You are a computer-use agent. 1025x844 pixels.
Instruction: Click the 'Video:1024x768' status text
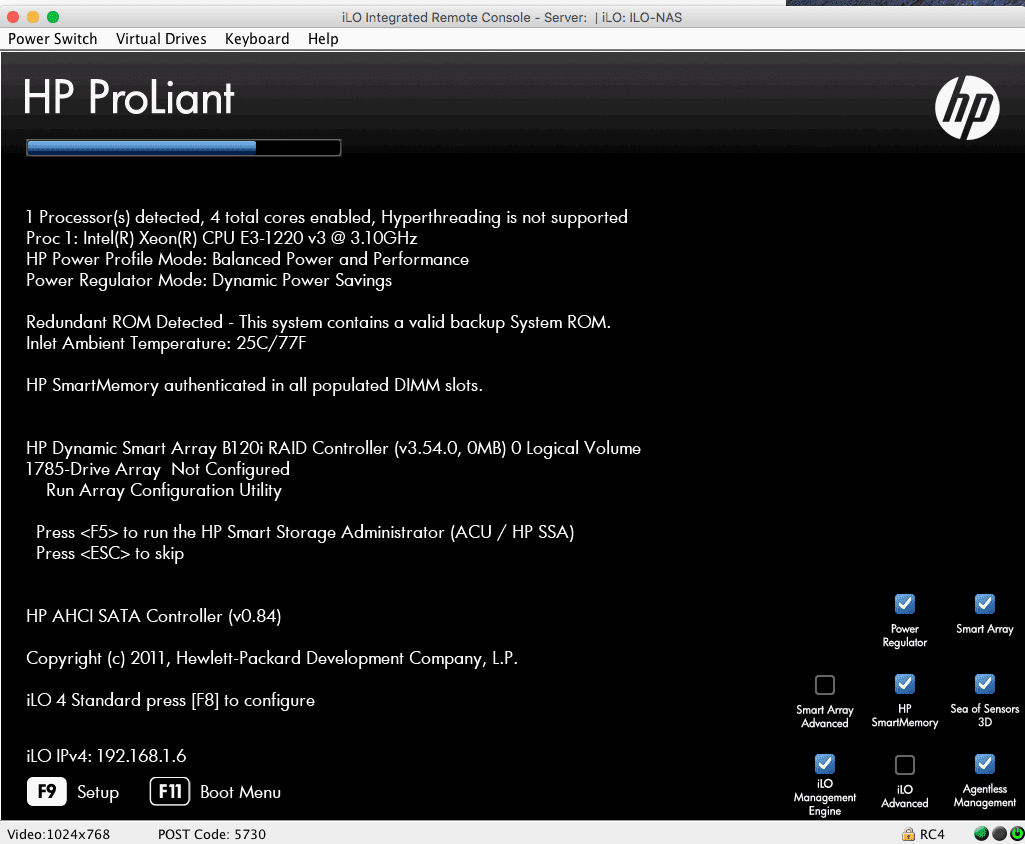point(59,834)
